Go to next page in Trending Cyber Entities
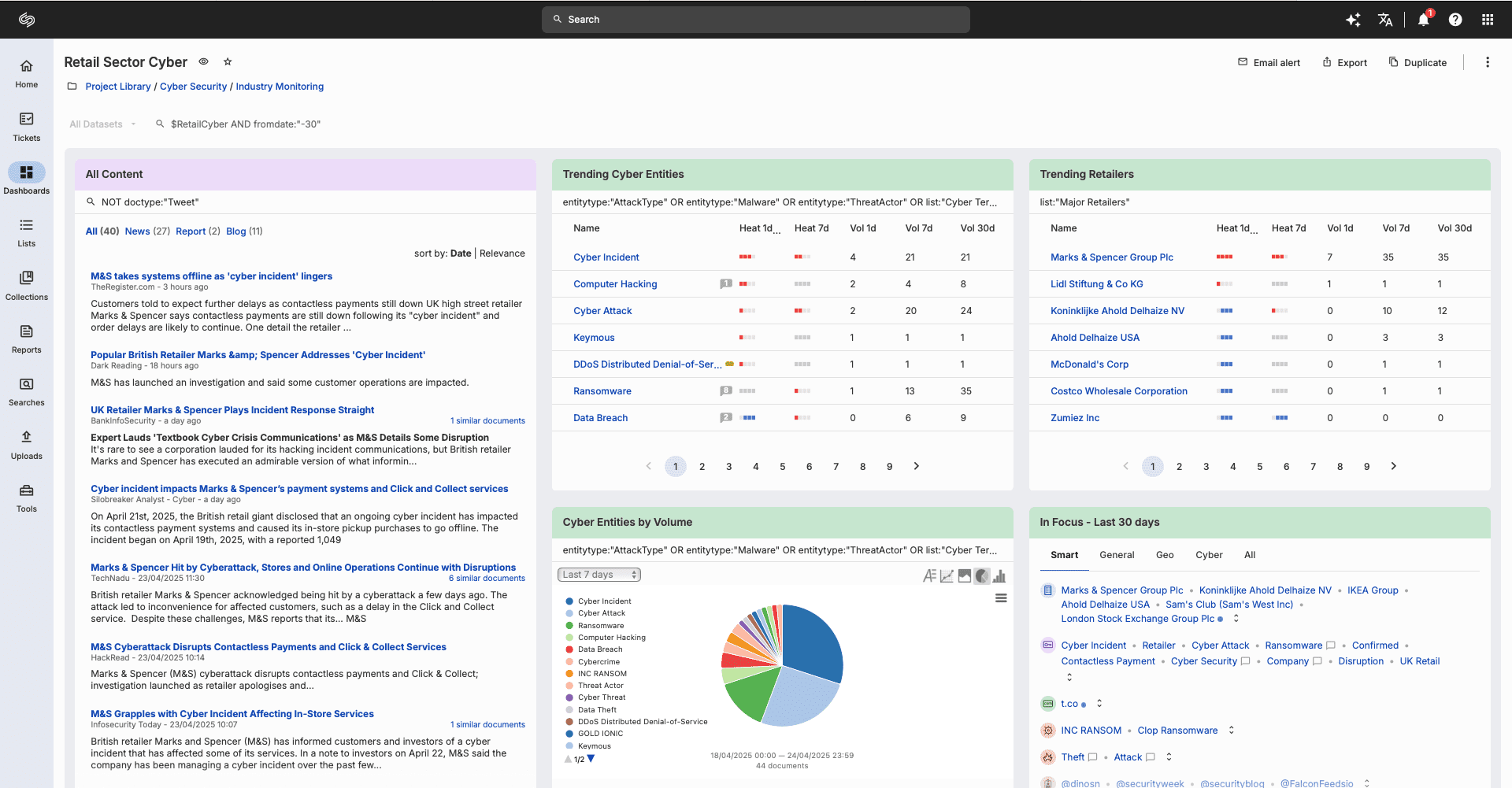Screen dimensions: 1512x788 tap(916, 466)
